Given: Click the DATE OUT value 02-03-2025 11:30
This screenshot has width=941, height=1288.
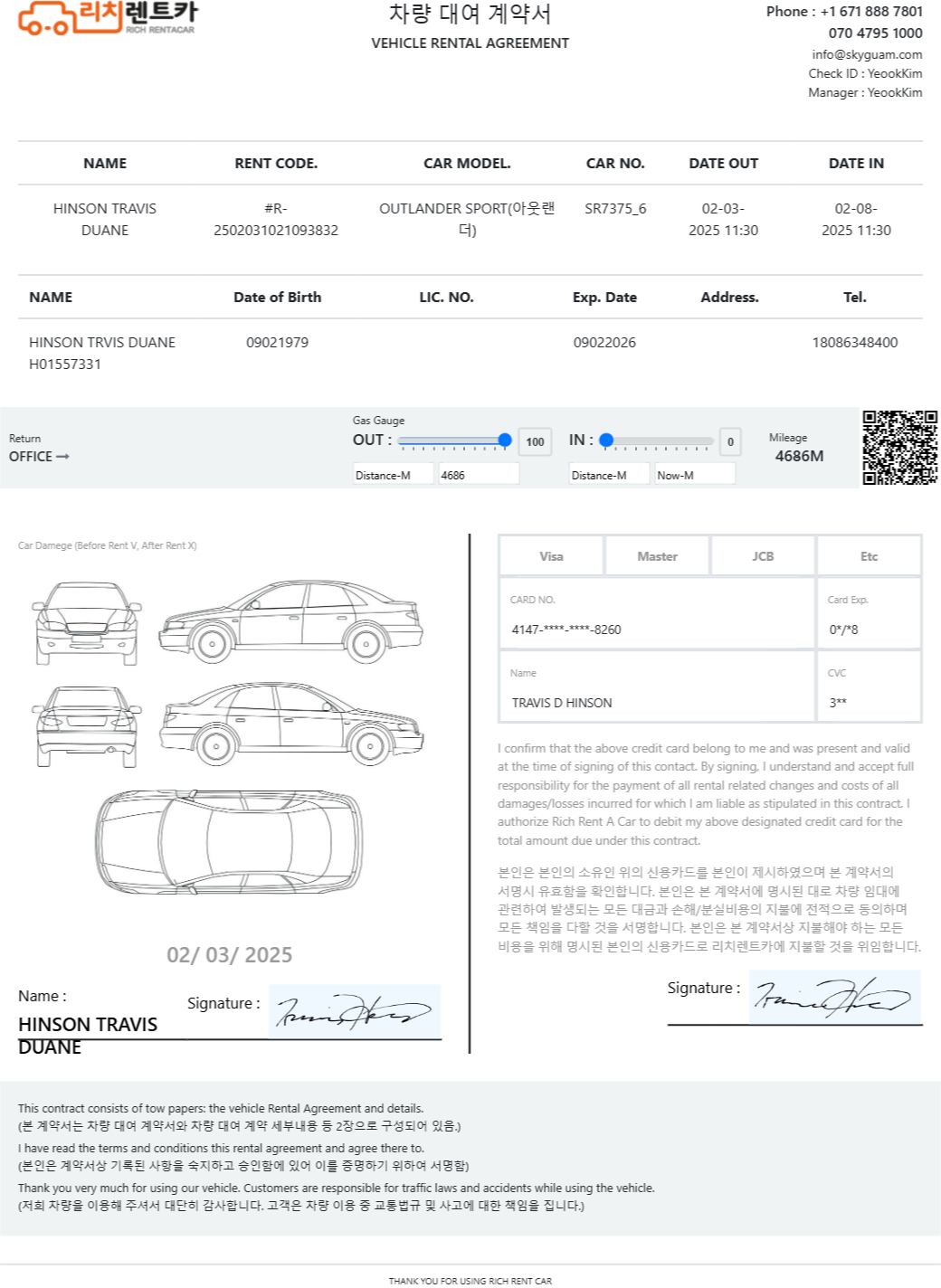Looking at the screenshot, I should coord(723,219).
